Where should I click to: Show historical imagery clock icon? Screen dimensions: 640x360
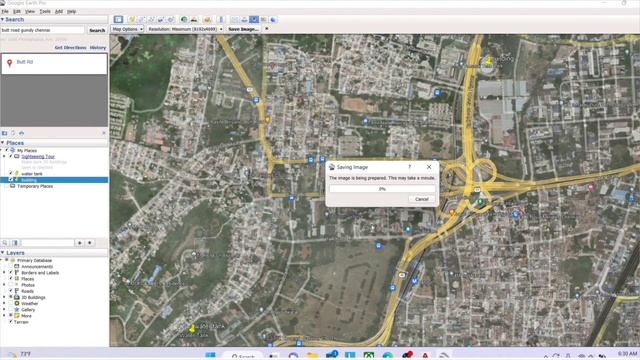pyautogui.click(x=184, y=19)
